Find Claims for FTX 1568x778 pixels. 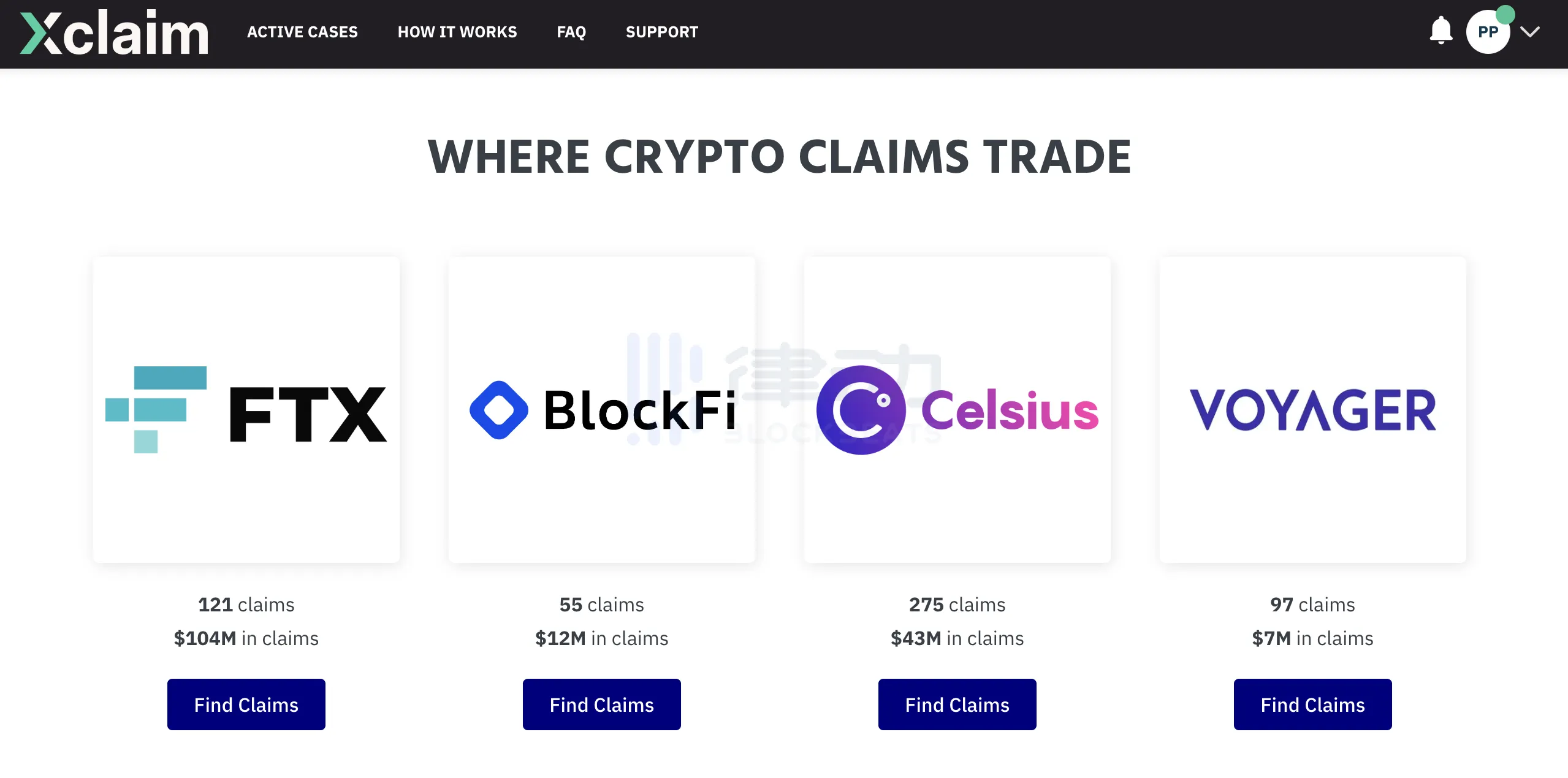pos(246,704)
